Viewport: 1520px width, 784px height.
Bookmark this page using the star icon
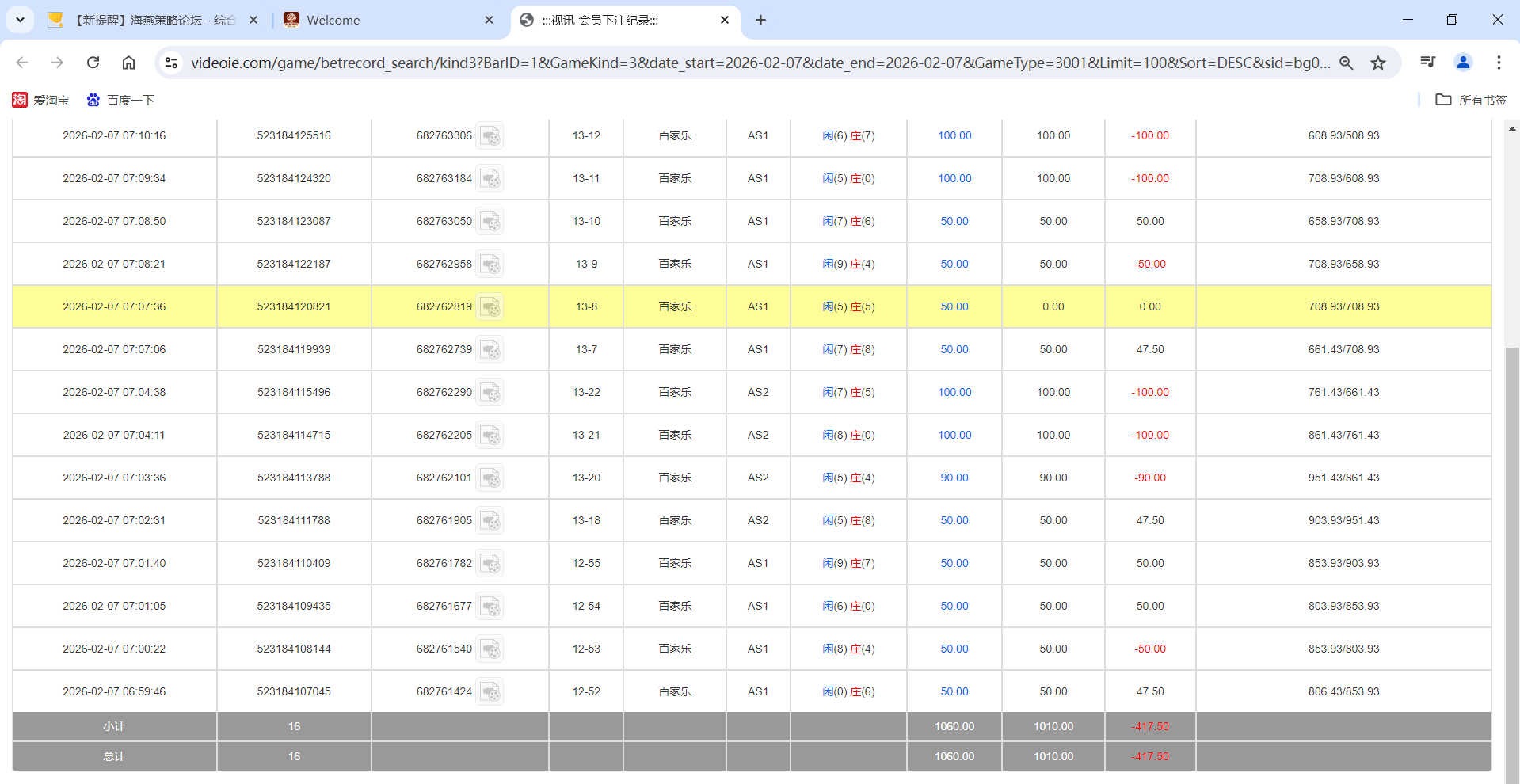coord(1378,62)
